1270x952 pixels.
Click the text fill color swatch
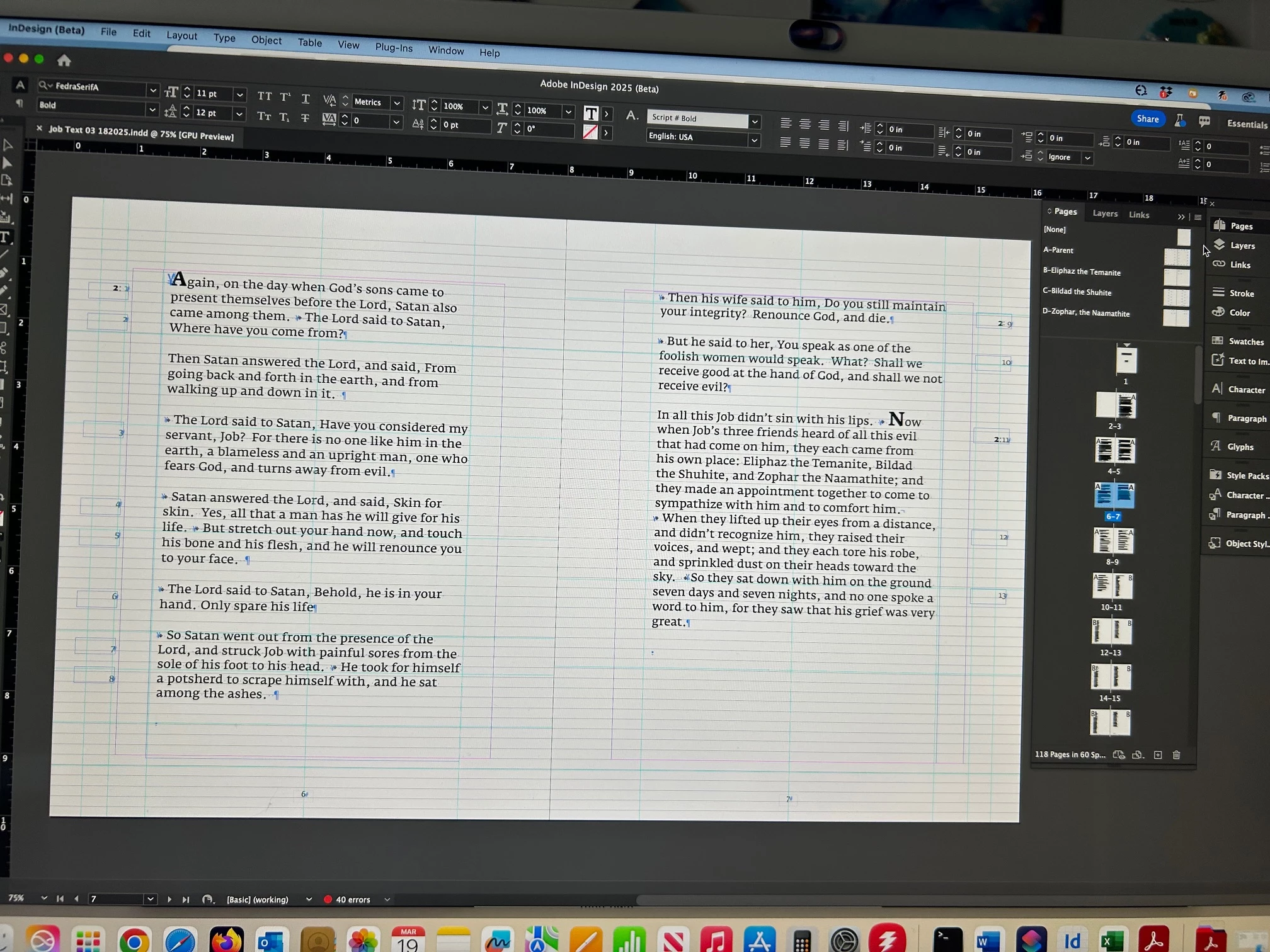(x=591, y=113)
